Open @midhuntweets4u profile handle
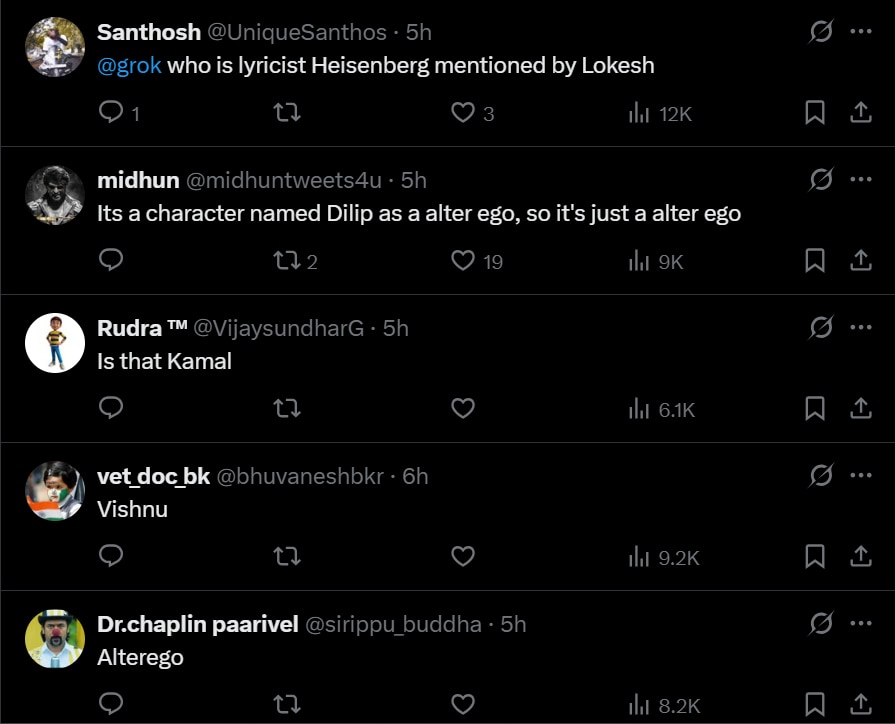This screenshot has width=895, height=724. [x=284, y=180]
